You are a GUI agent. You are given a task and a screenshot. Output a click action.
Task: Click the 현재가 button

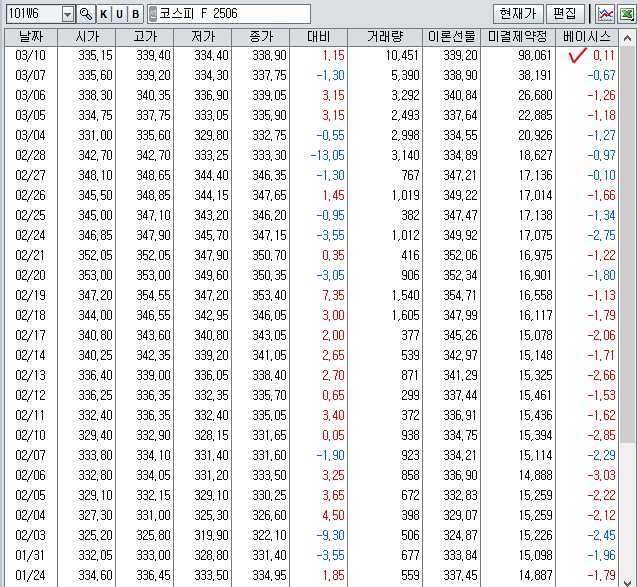click(518, 14)
